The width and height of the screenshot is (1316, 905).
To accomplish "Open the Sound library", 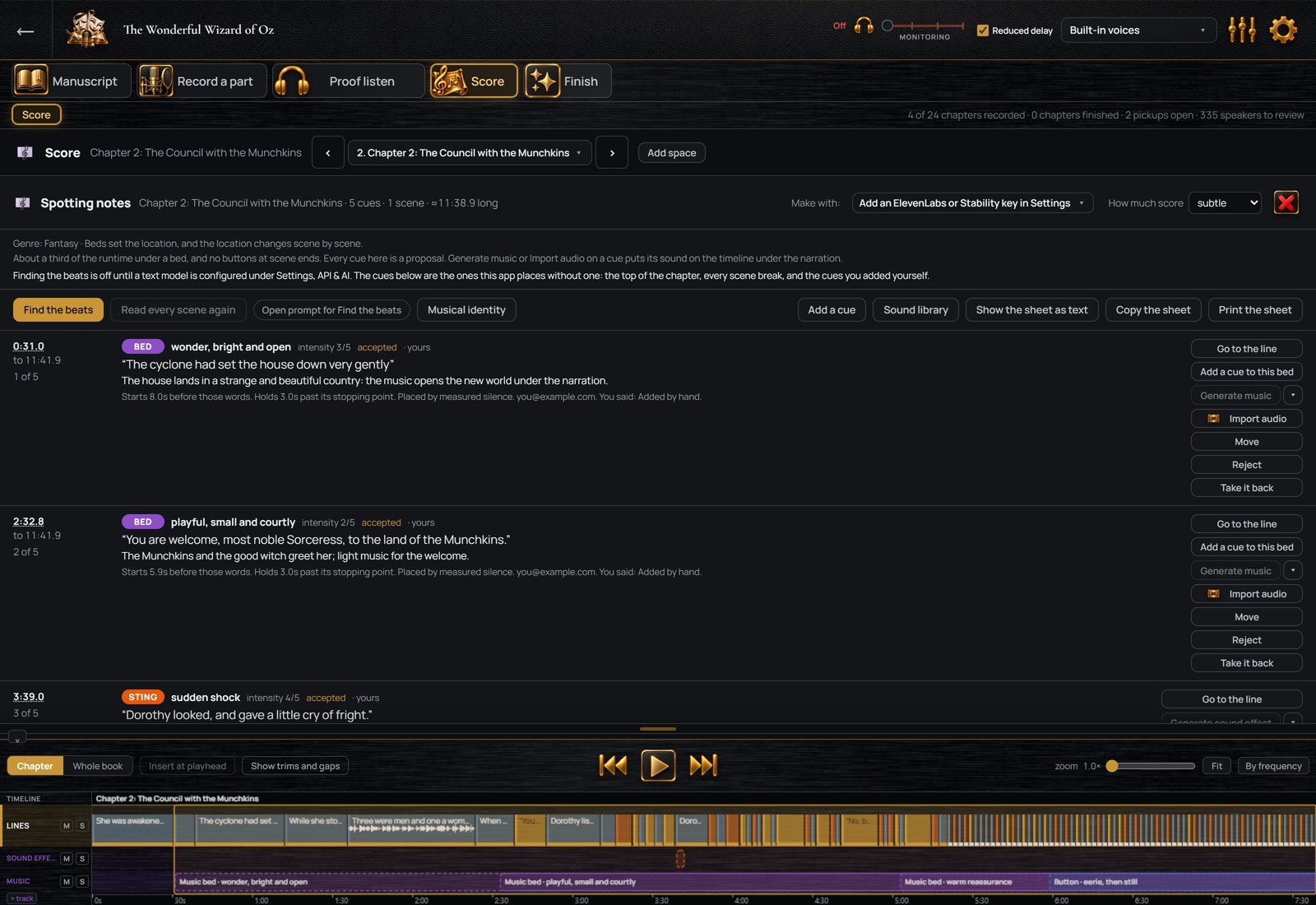I will pos(915,309).
